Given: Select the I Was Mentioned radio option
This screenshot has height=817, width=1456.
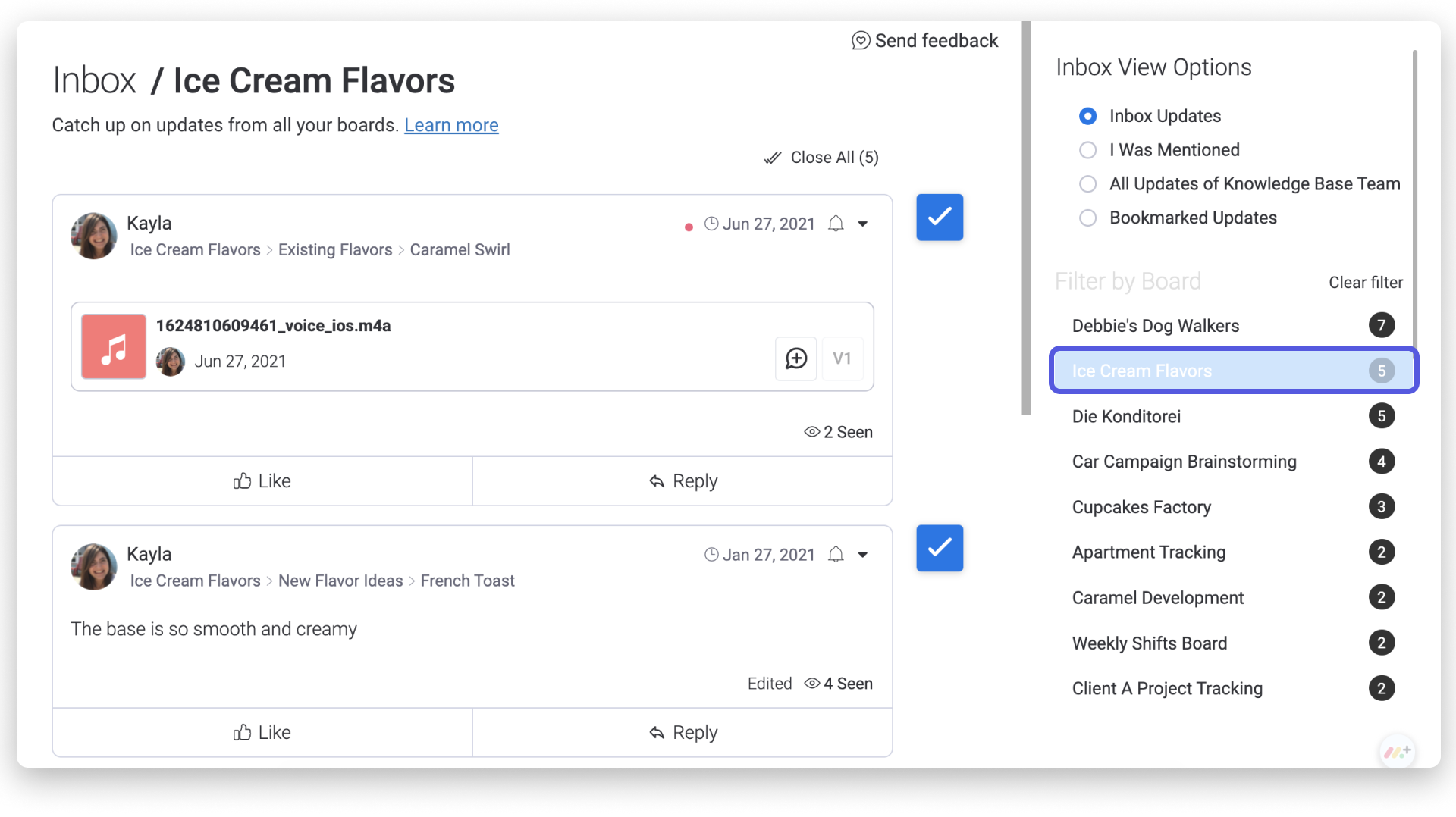Looking at the screenshot, I should click(x=1088, y=150).
